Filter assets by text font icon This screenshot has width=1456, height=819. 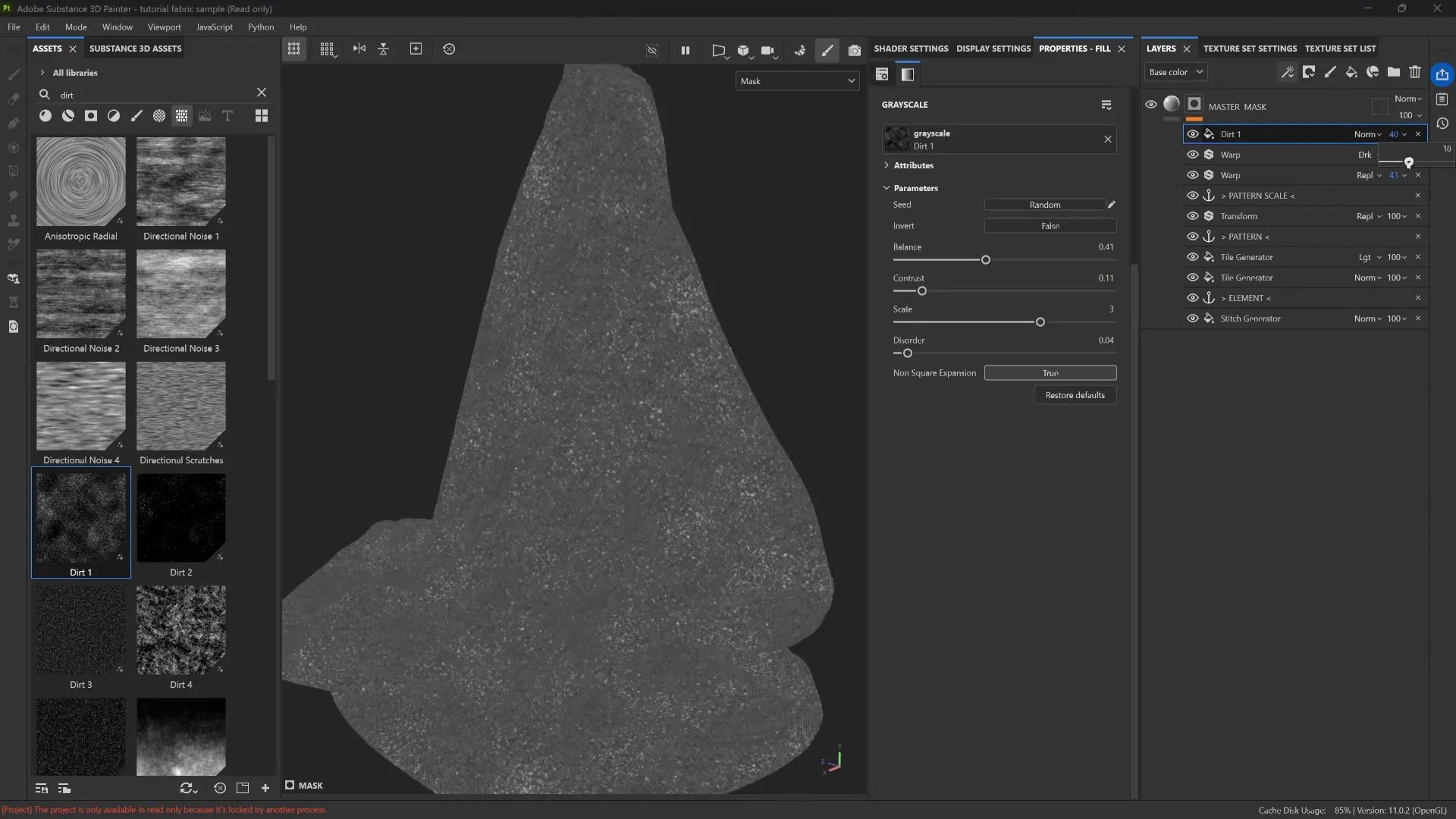pos(227,115)
